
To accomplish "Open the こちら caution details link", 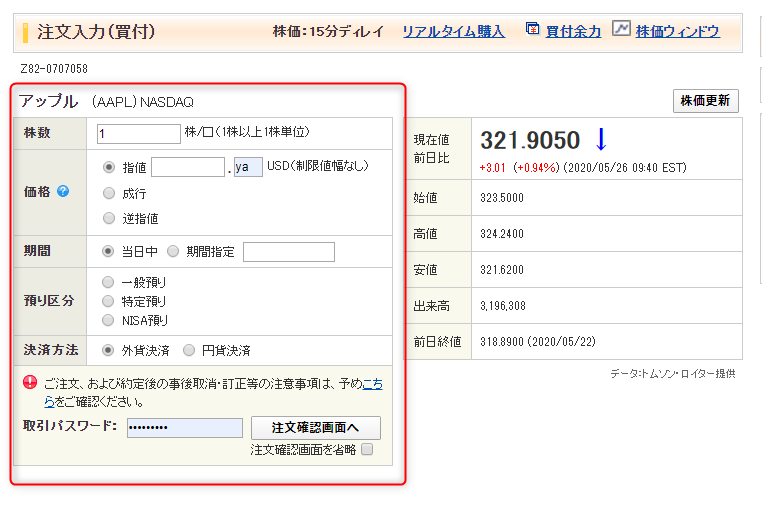I will 373,384.
